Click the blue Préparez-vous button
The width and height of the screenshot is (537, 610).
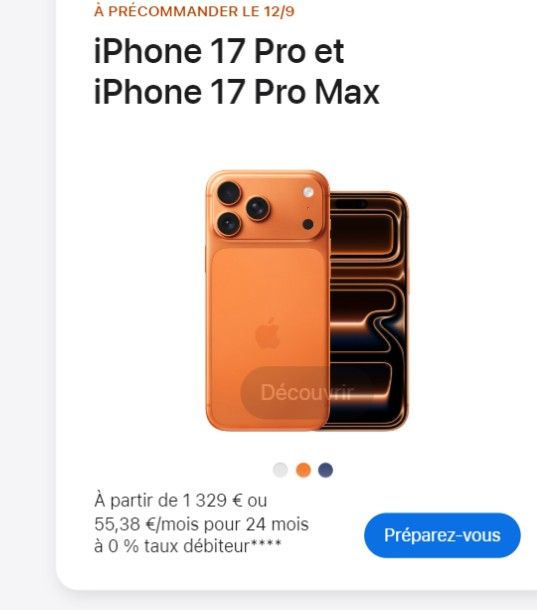click(442, 535)
